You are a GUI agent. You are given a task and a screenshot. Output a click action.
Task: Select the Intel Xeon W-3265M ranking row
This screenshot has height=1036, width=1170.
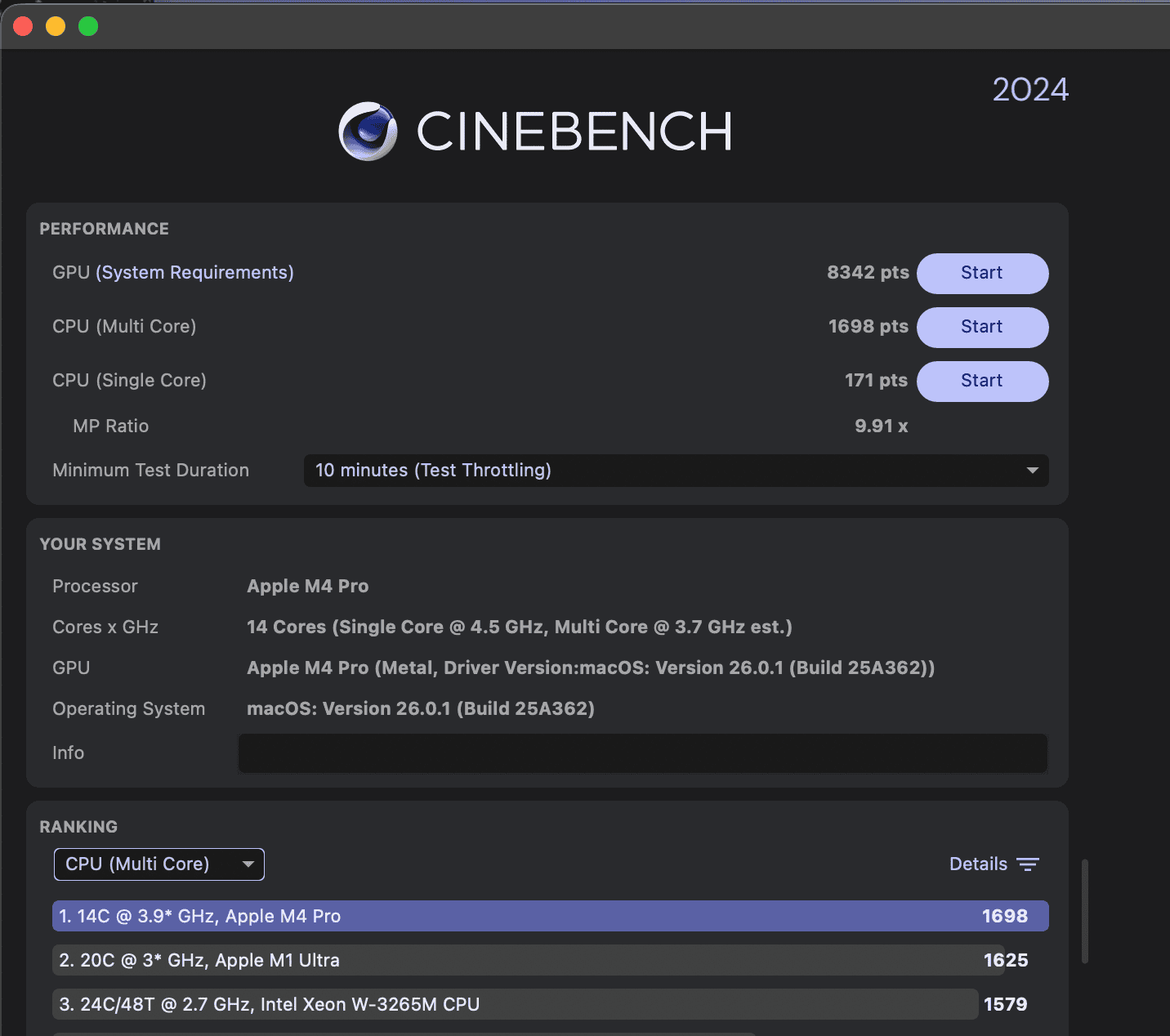[551, 1004]
